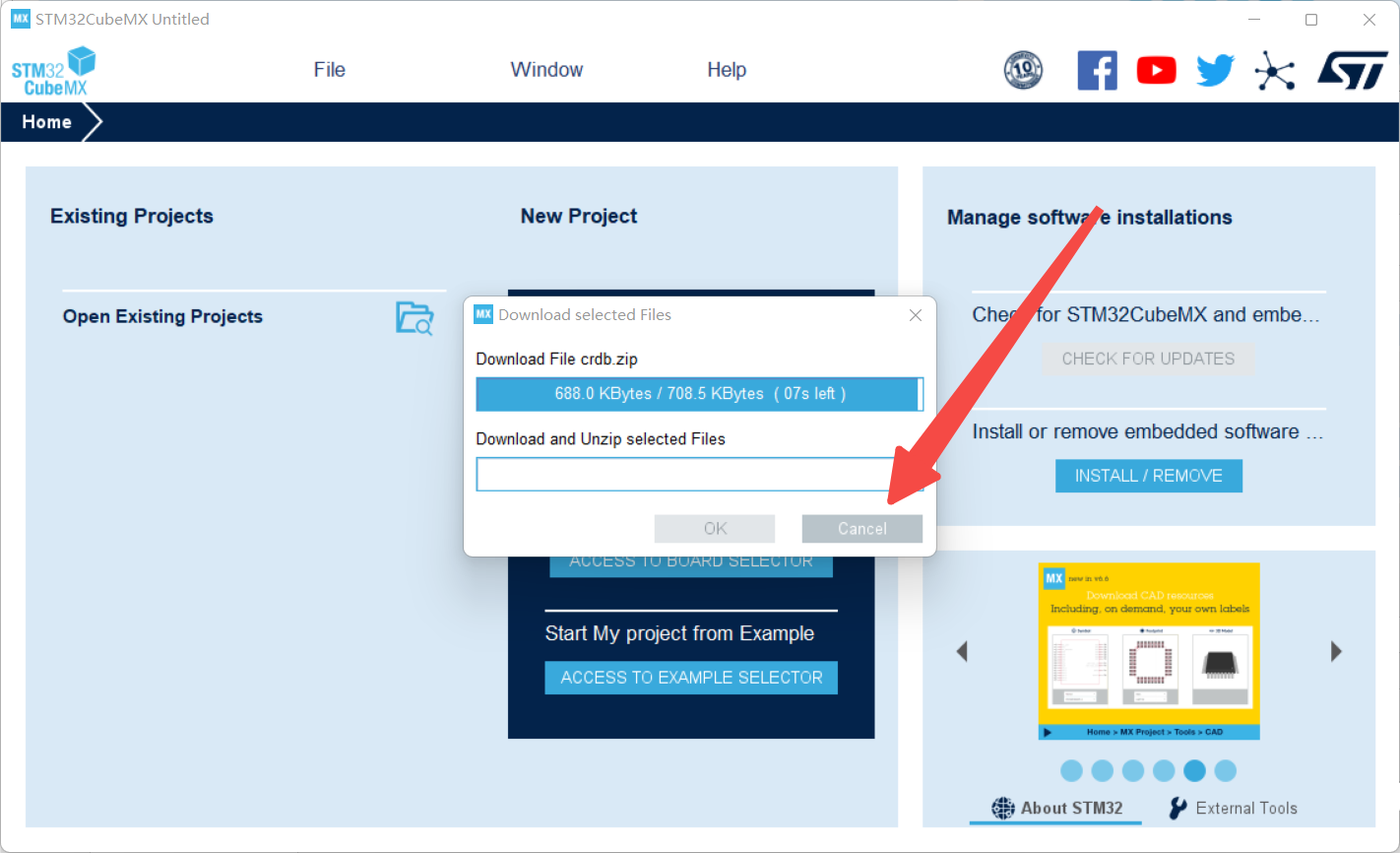The image size is (1400, 853).
Task: Close the STM32CubeMX window
Action: click(1369, 20)
